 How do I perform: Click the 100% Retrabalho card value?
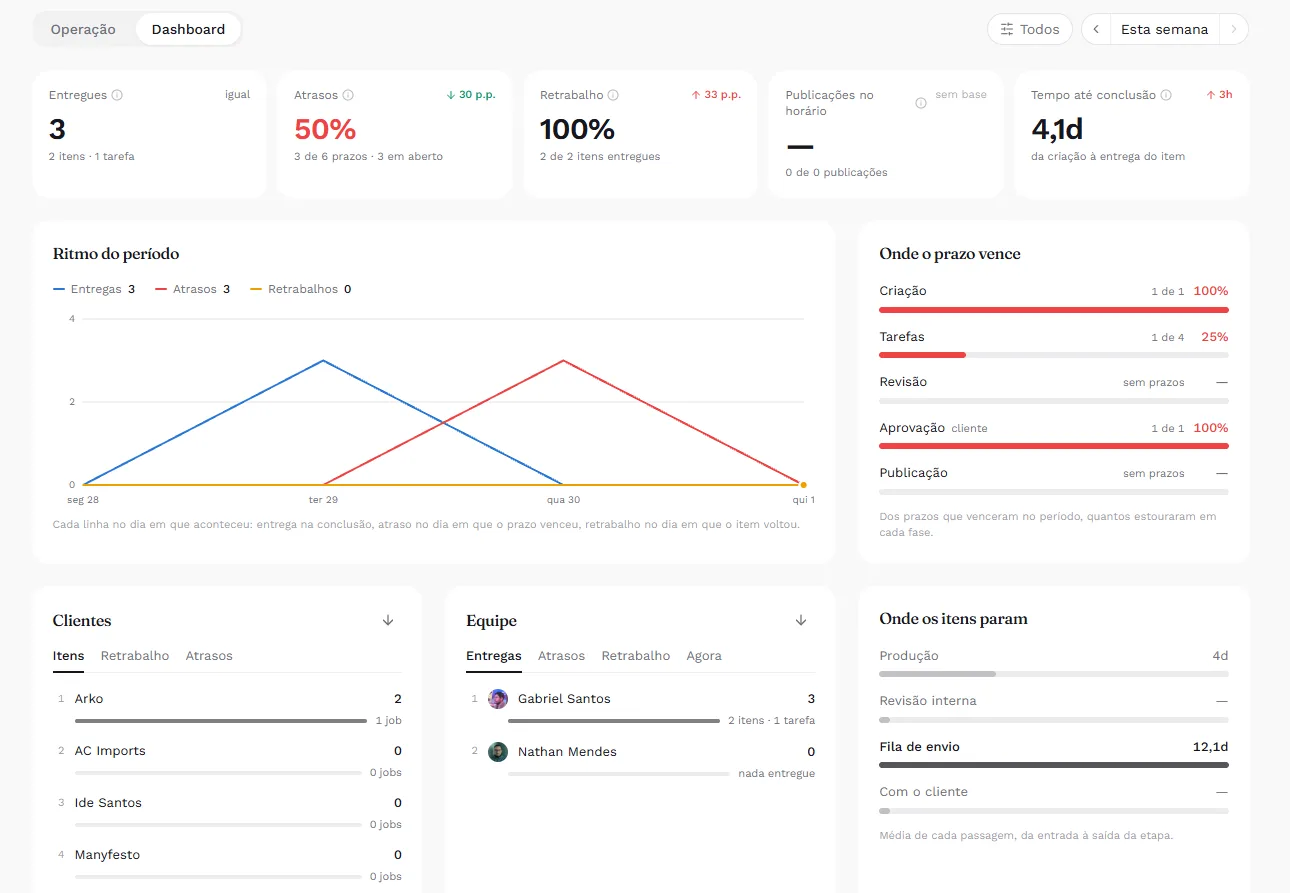(577, 129)
